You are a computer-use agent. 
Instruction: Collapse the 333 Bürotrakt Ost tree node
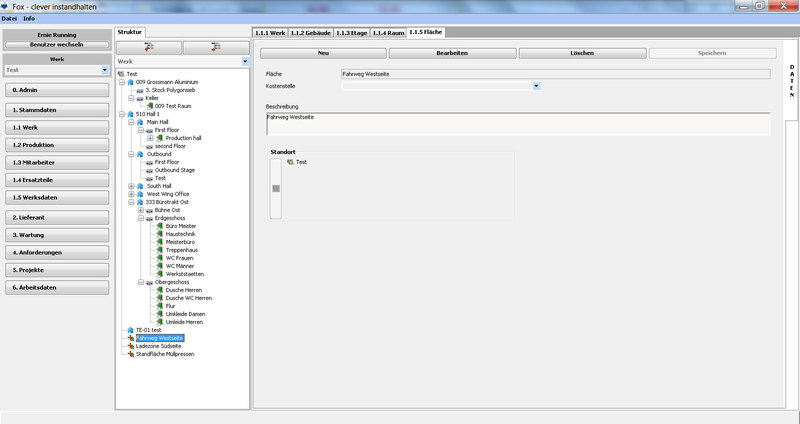click(x=131, y=202)
